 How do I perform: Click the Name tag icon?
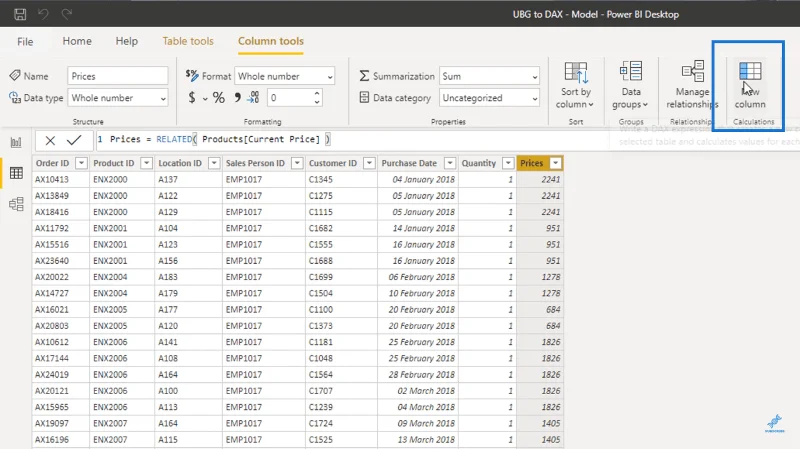click(15, 76)
